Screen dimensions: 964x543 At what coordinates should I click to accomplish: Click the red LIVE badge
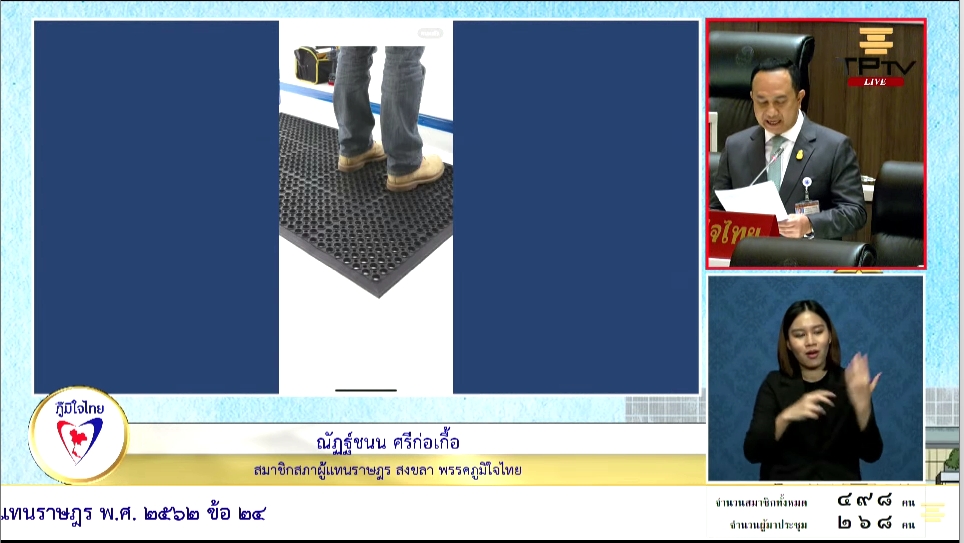tap(875, 82)
